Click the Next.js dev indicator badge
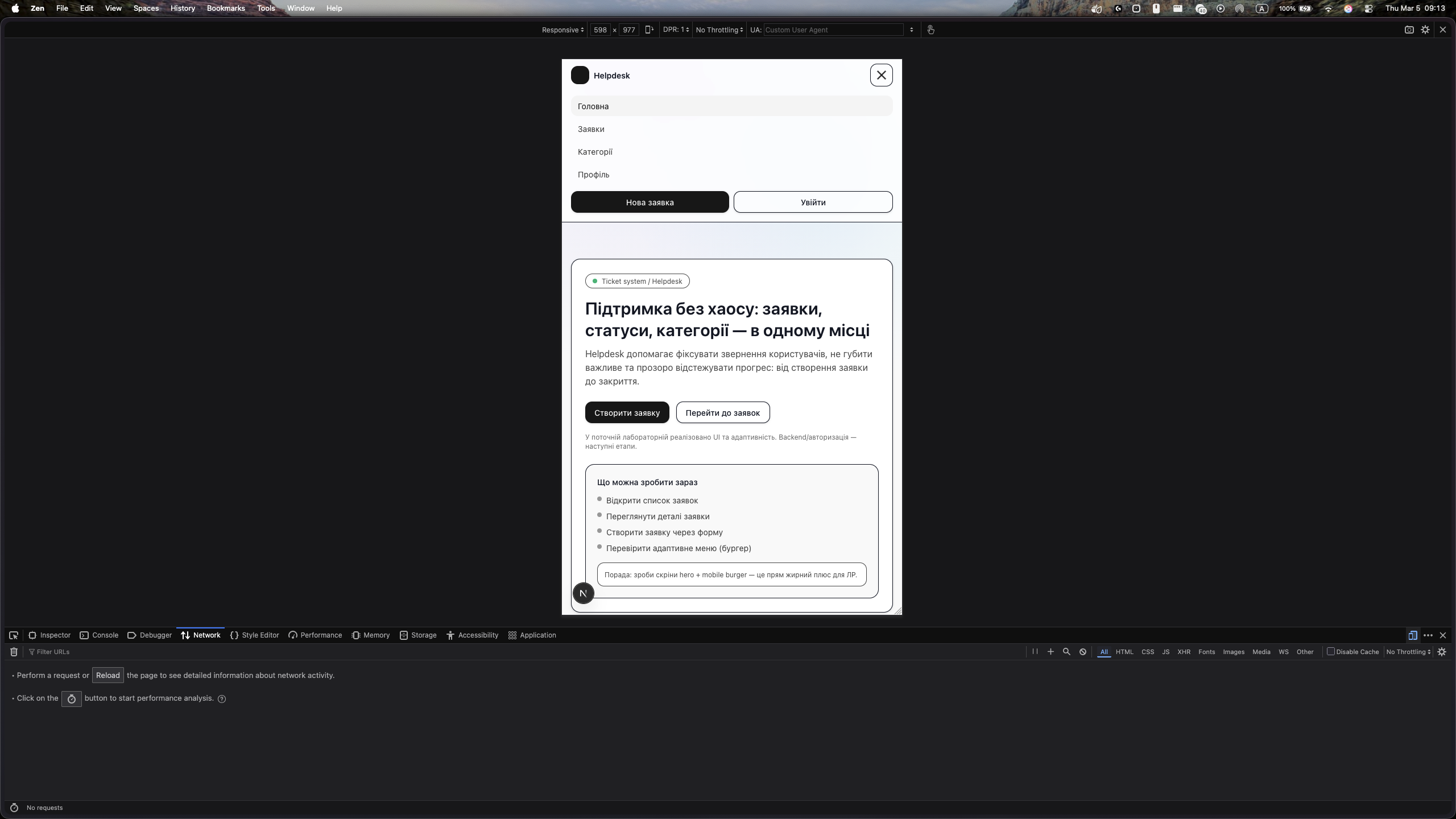This screenshot has height=819, width=1456. pyautogui.click(x=583, y=593)
